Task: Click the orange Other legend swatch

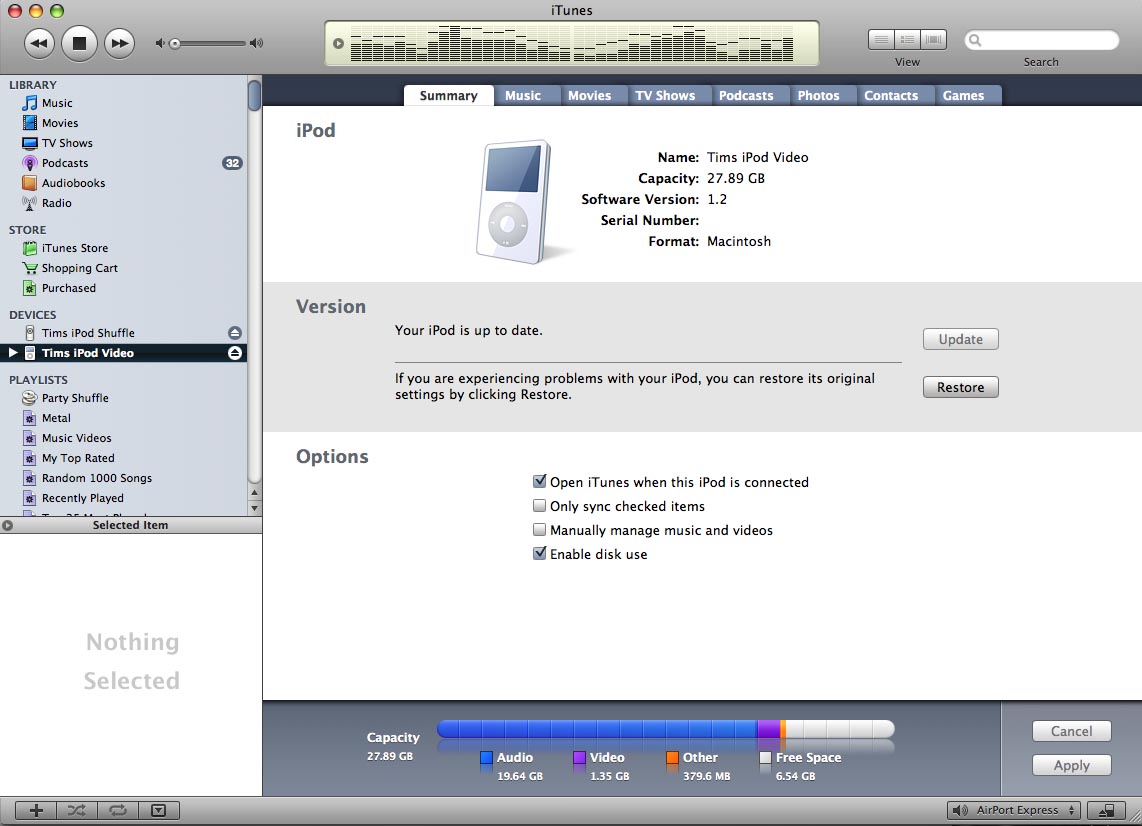Action: tap(672, 758)
